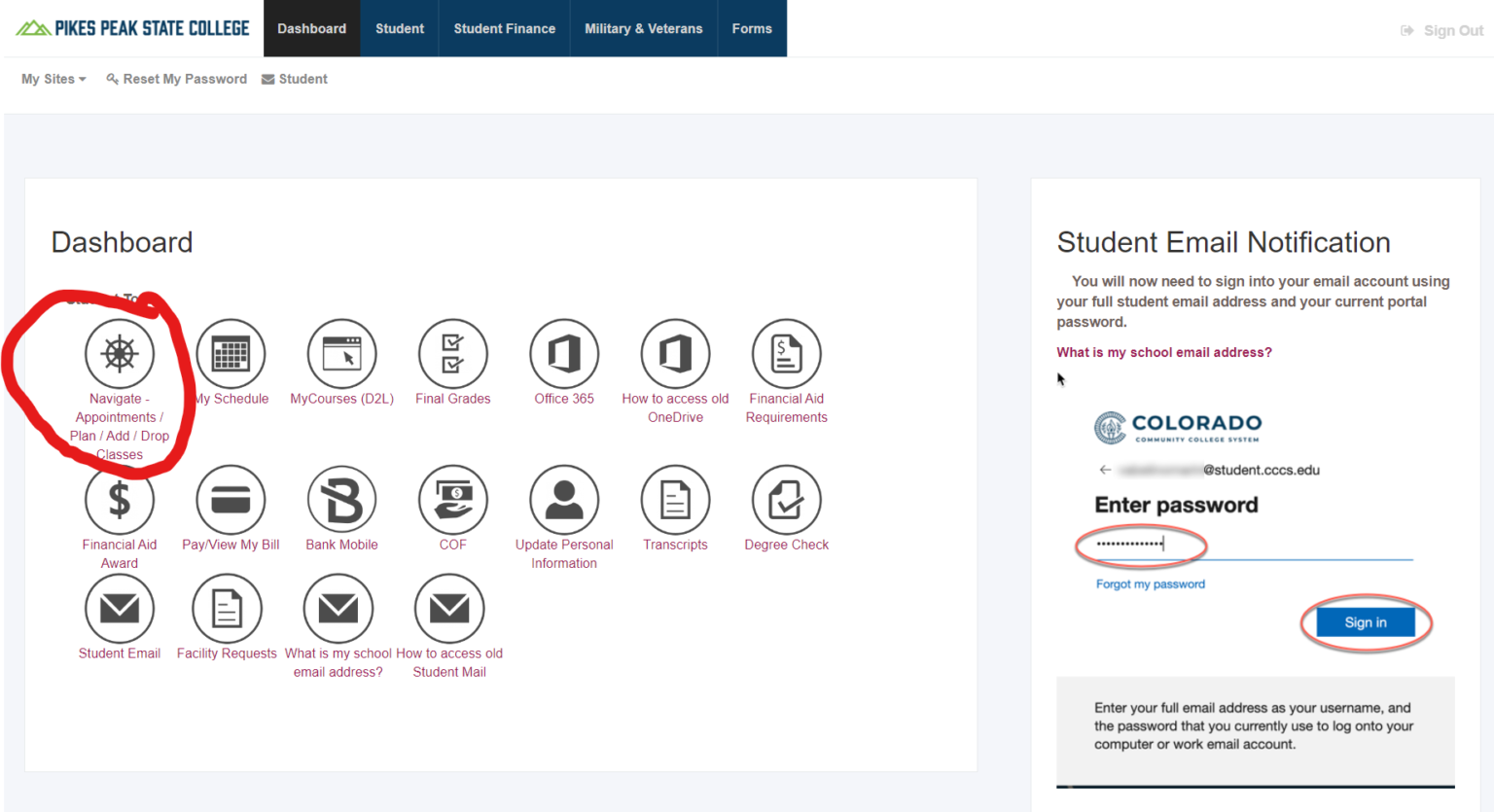Image resolution: width=1494 pixels, height=812 pixels.
Task: Open the My Schedule calendar icon
Action: point(231,354)
